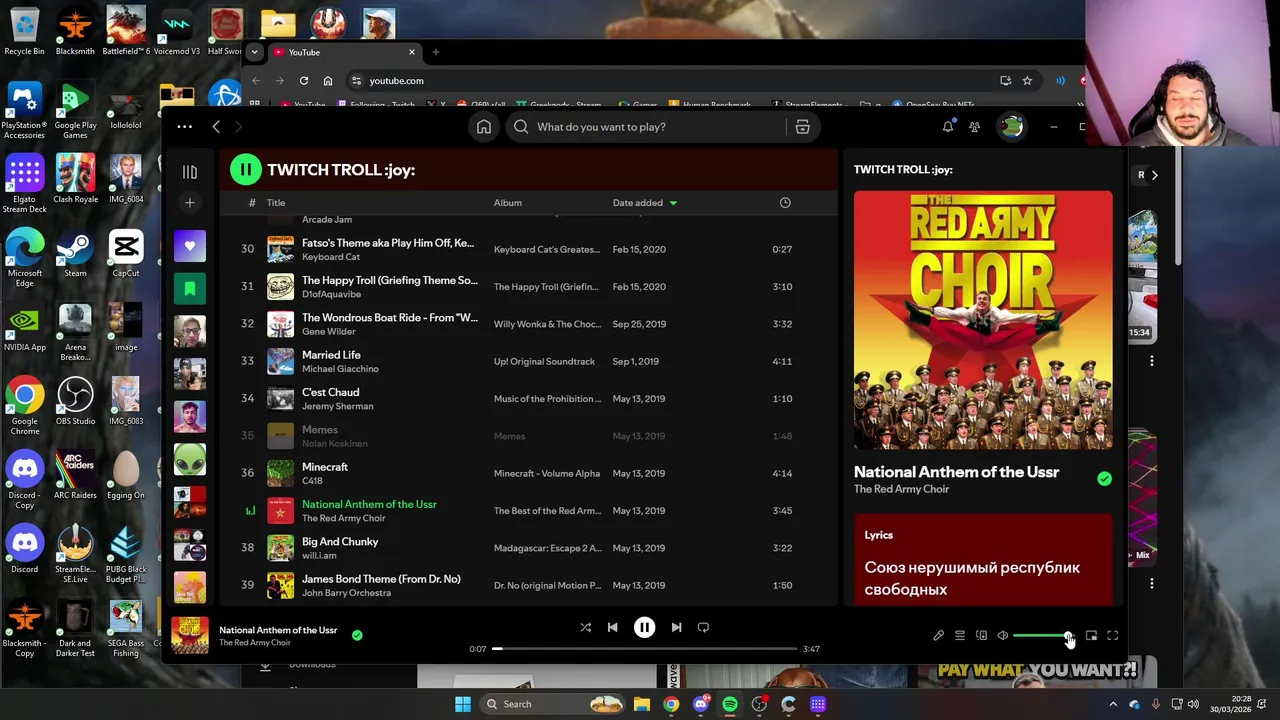Open Red Army Choir cover in Now Playing panel
Image resolution: width=1280 pixels, height=720 pixels.
(x=983, y=320)
